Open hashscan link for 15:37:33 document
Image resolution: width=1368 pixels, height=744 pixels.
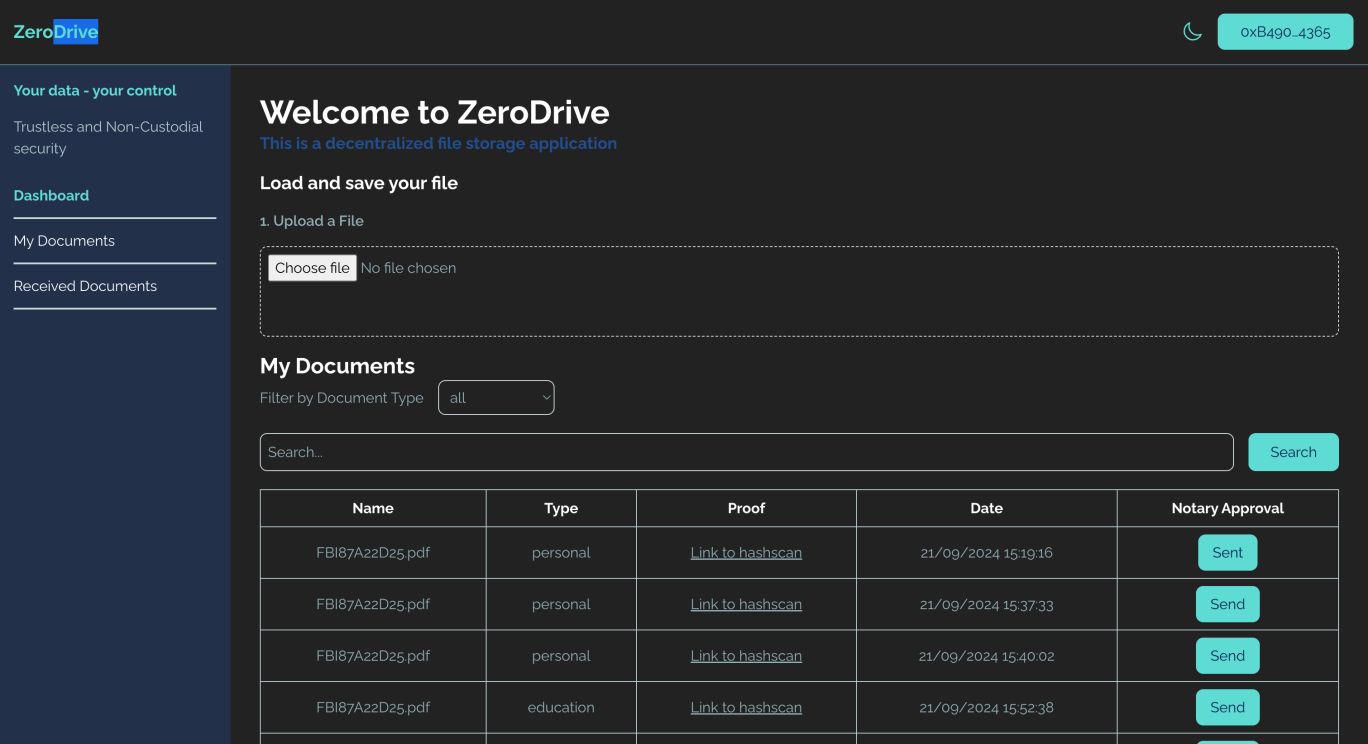click(746, 604)
